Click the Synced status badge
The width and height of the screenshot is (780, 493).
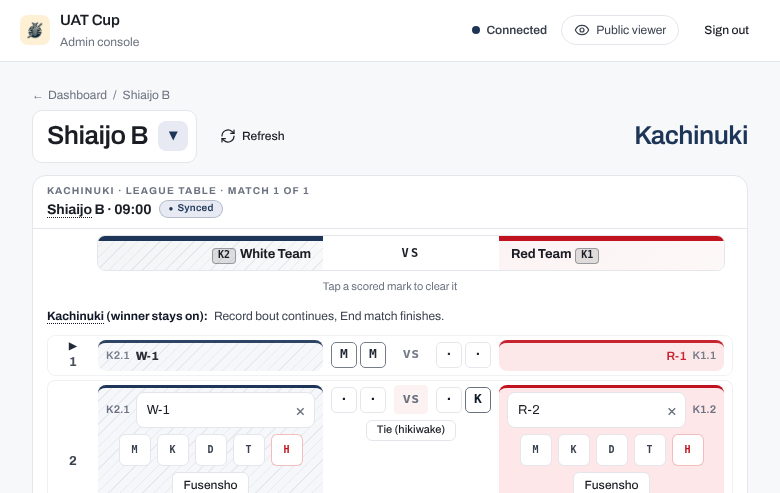191,208
